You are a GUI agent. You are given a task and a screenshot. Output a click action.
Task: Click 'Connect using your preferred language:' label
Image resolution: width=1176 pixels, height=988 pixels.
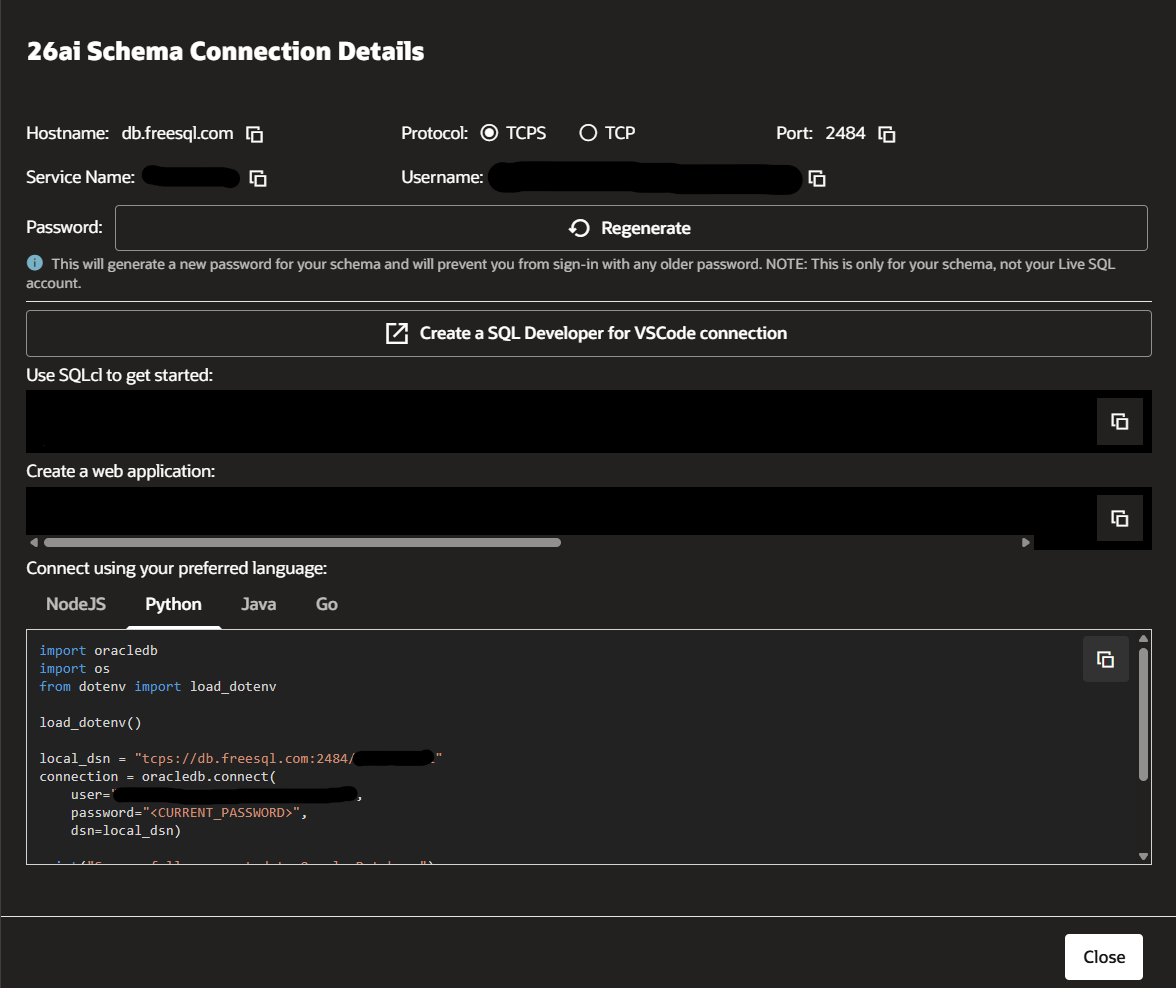[x=176, y=568]
